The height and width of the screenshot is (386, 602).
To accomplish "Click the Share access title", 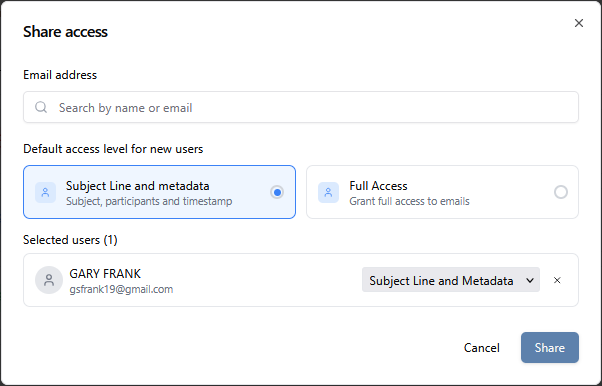I will [x=65, y=31].
